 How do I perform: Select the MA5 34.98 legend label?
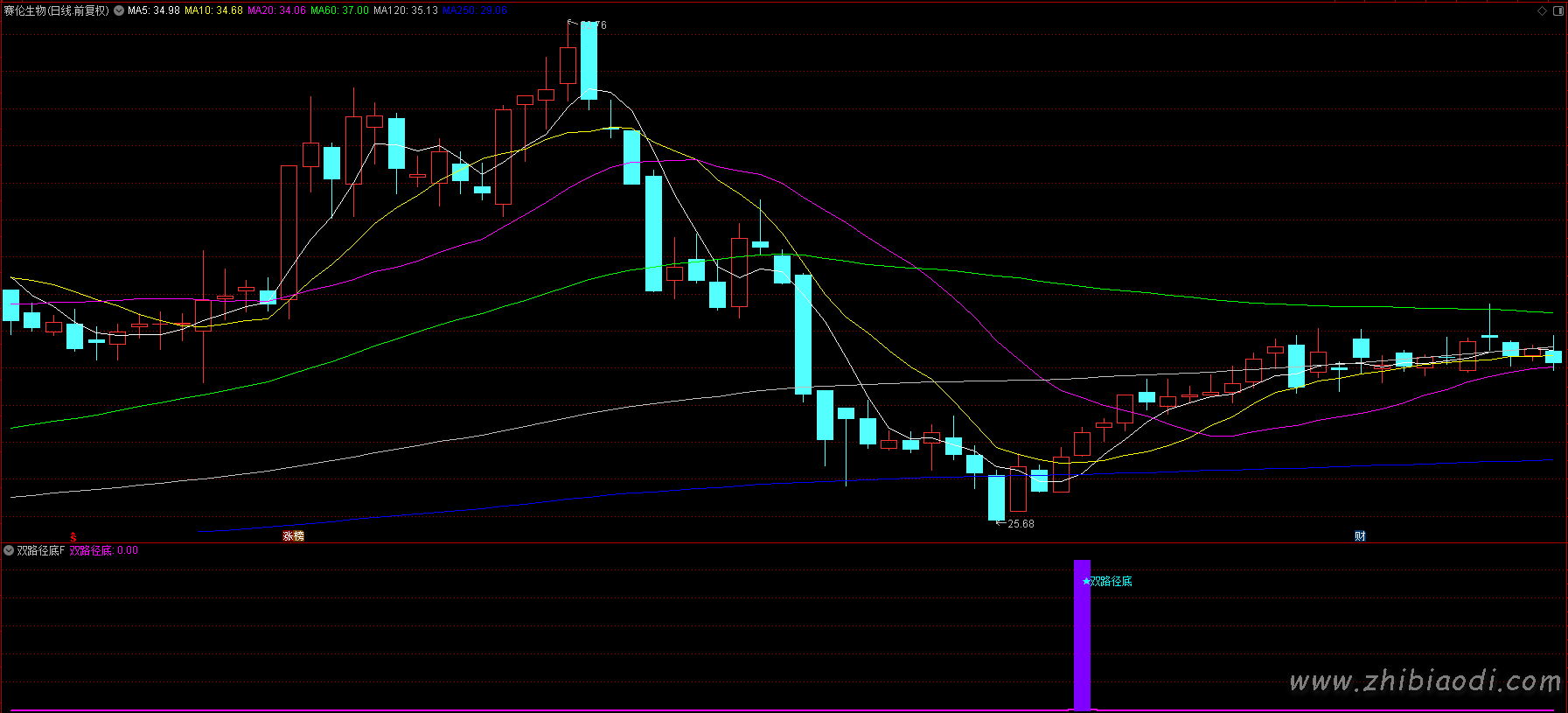pyautogui.click(x=154, y=10)
